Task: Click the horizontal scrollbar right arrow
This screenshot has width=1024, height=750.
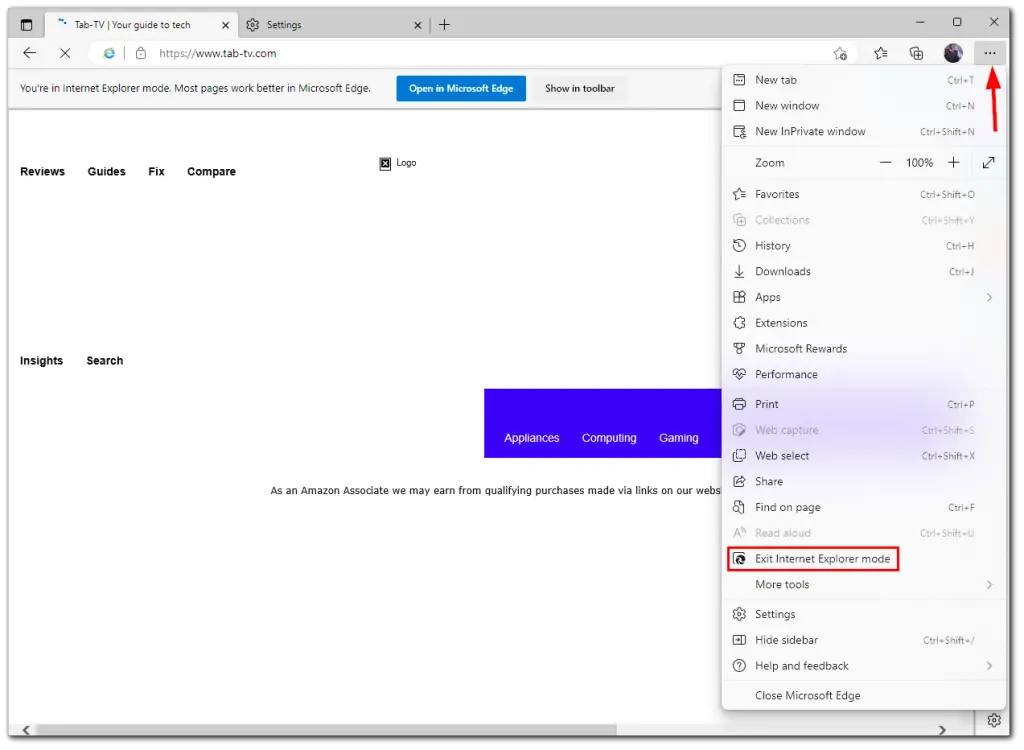Action: 942,730
